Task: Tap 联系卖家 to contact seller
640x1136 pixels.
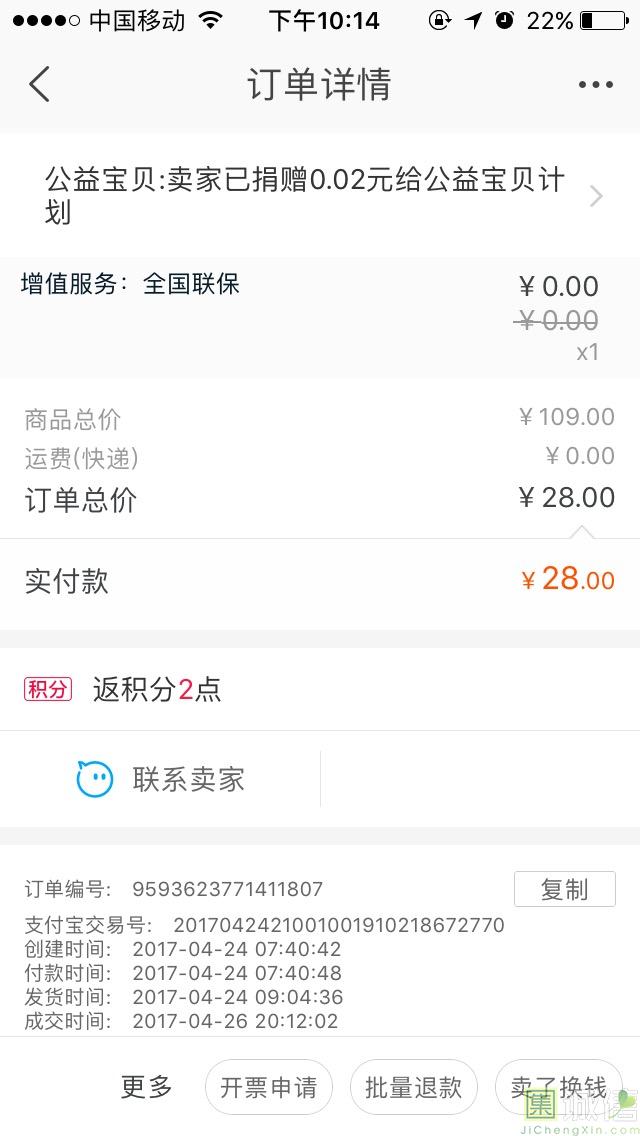Action: pyautogui.click(x=188, y=779)
